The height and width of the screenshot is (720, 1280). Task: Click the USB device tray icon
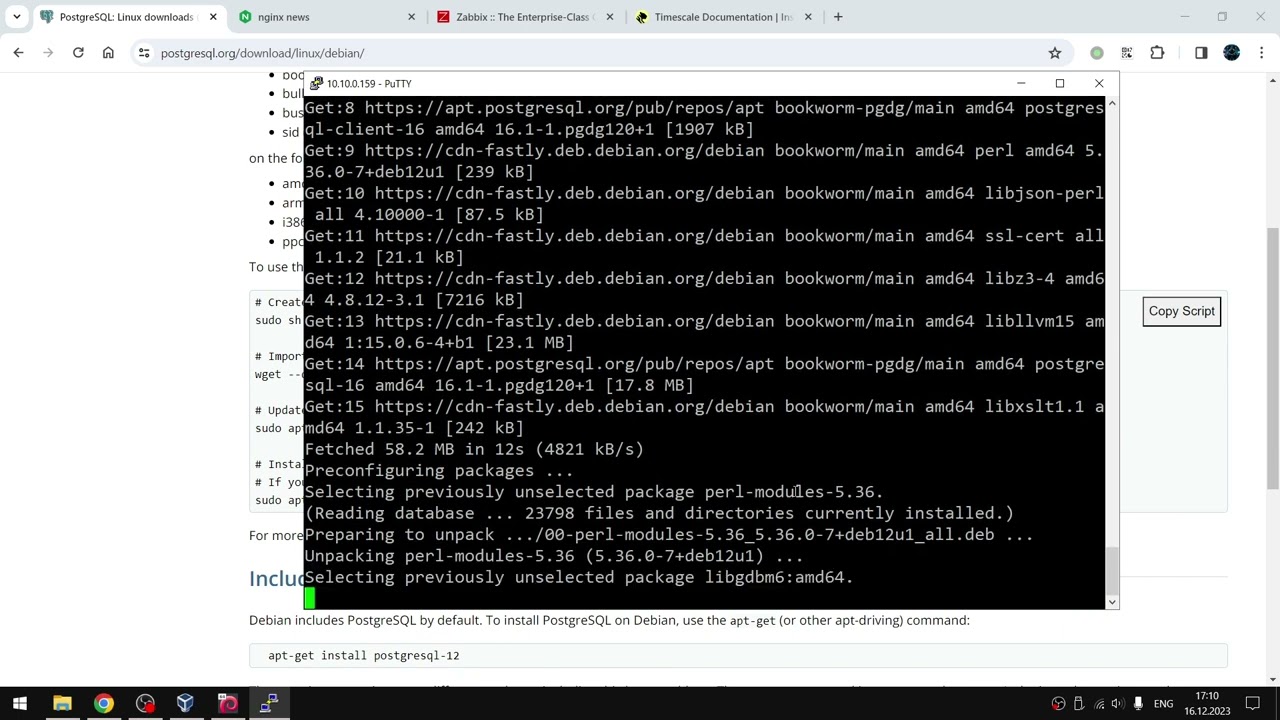[x=1078, y=704]
